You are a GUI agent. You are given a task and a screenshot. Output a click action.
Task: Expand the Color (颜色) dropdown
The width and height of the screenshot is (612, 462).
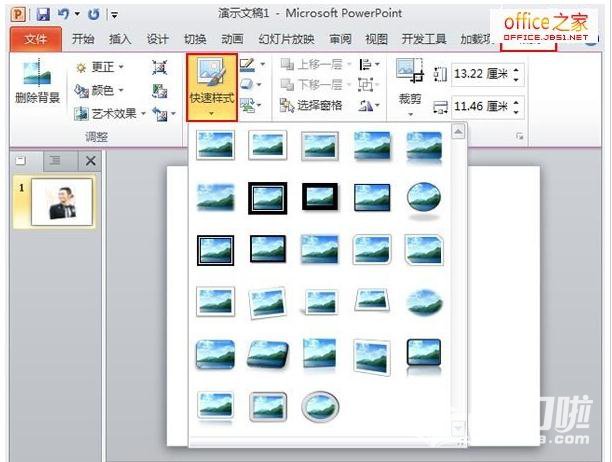click(x=100, y=90)
